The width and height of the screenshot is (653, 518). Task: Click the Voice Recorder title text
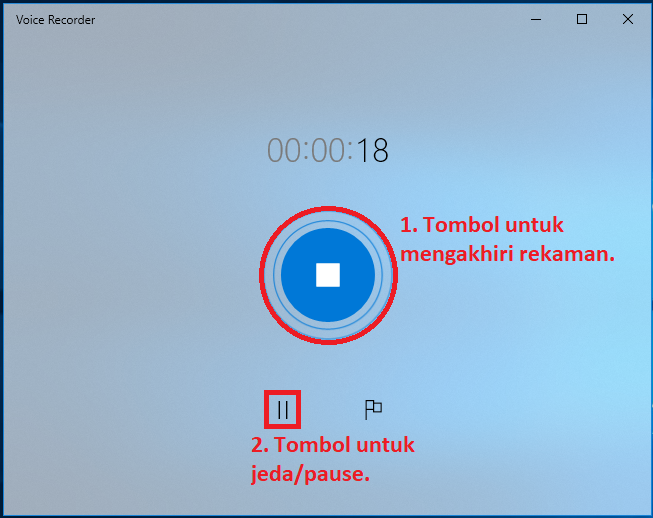[x=55, y=20]
